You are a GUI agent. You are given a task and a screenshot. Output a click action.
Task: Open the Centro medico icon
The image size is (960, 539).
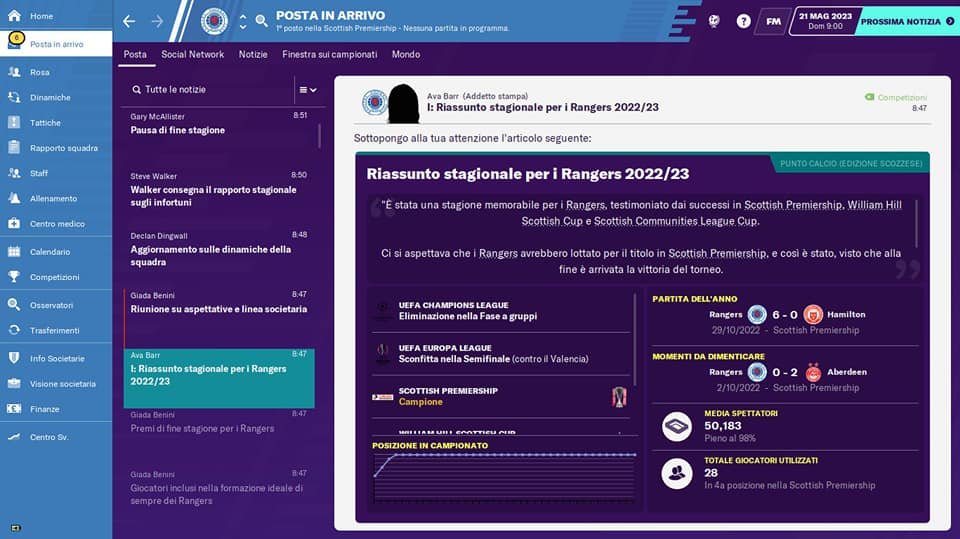(x=14, y=224)
